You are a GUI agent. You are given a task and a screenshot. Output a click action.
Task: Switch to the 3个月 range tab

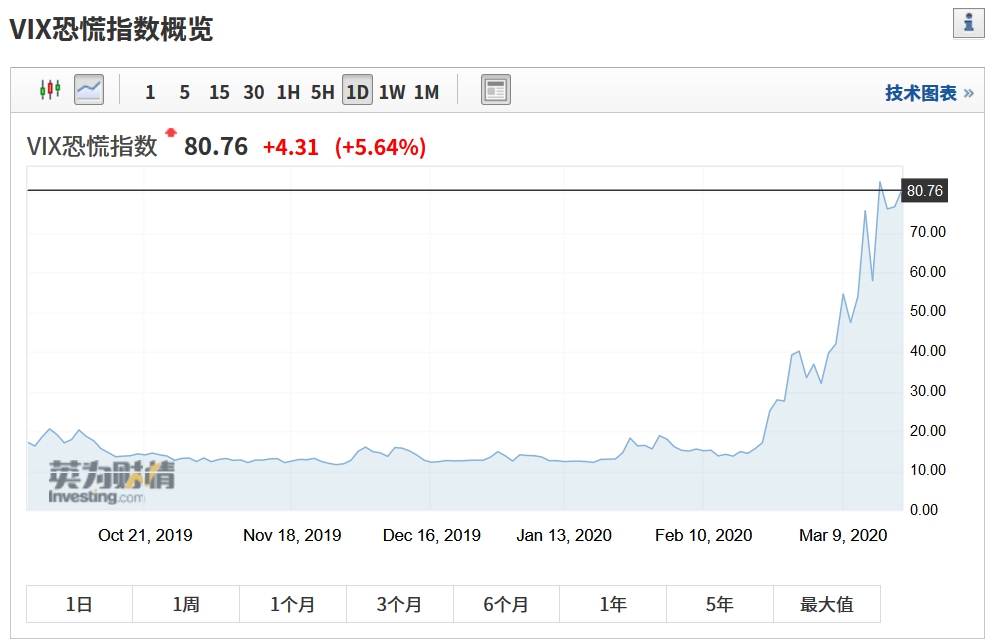coord(399,604)
